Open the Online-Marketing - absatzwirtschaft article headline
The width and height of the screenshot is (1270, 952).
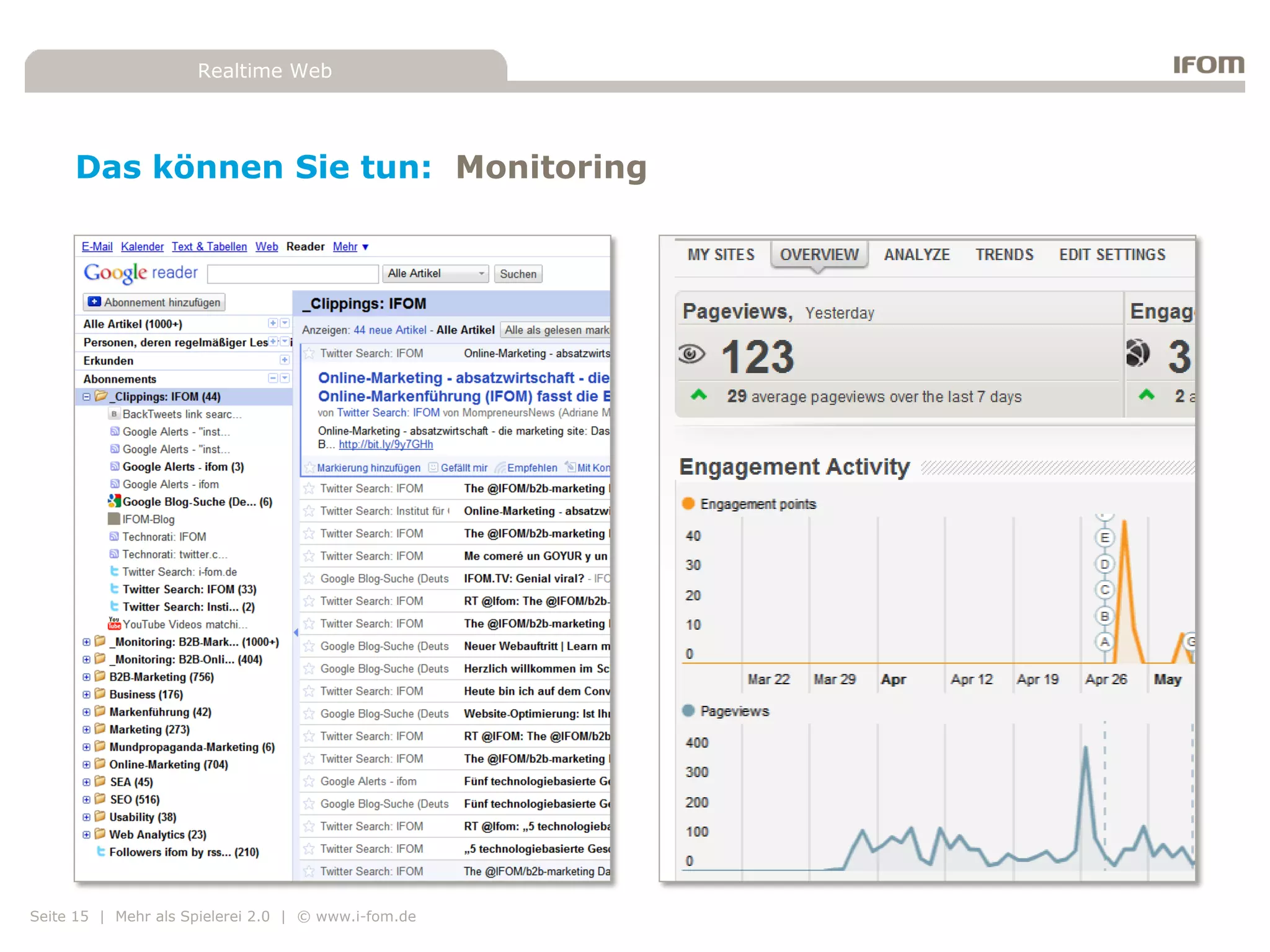[x=463, y=387]
